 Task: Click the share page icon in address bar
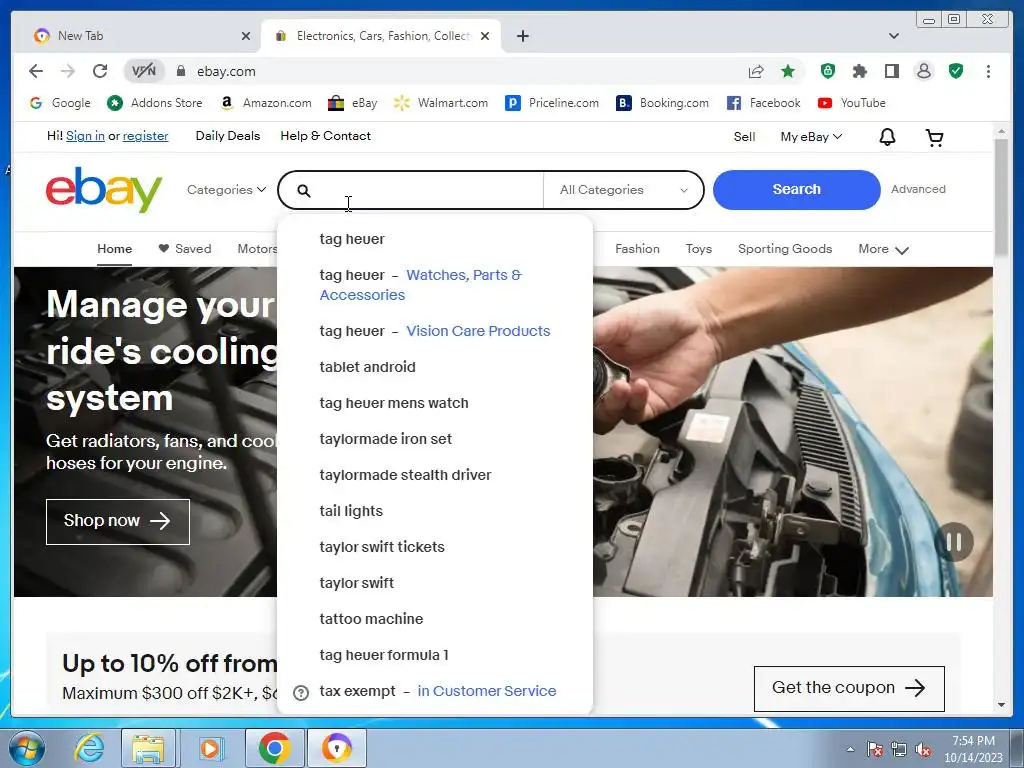pyautogui.click(x=756, y=71)
